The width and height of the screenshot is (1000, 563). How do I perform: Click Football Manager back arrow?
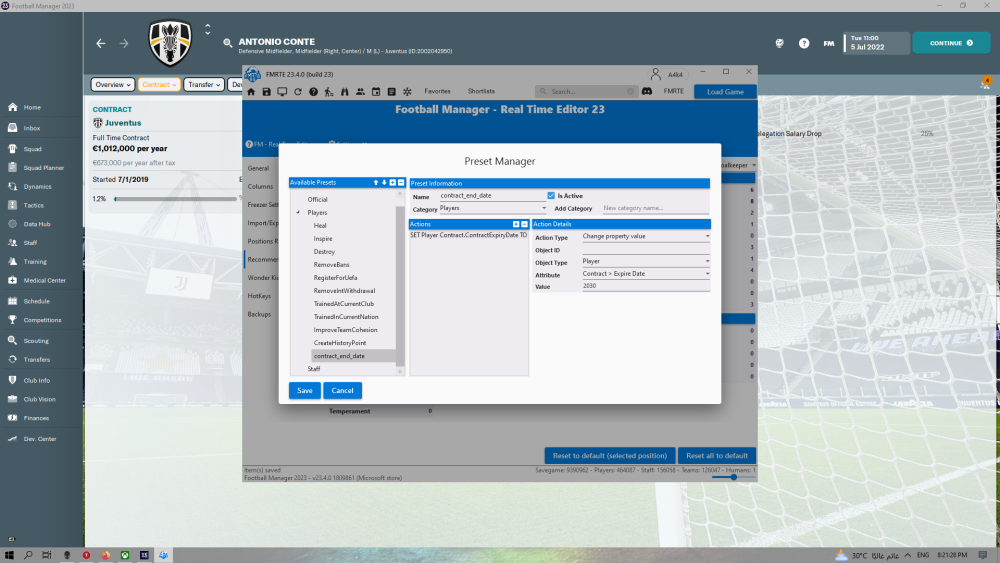point(101,43)
